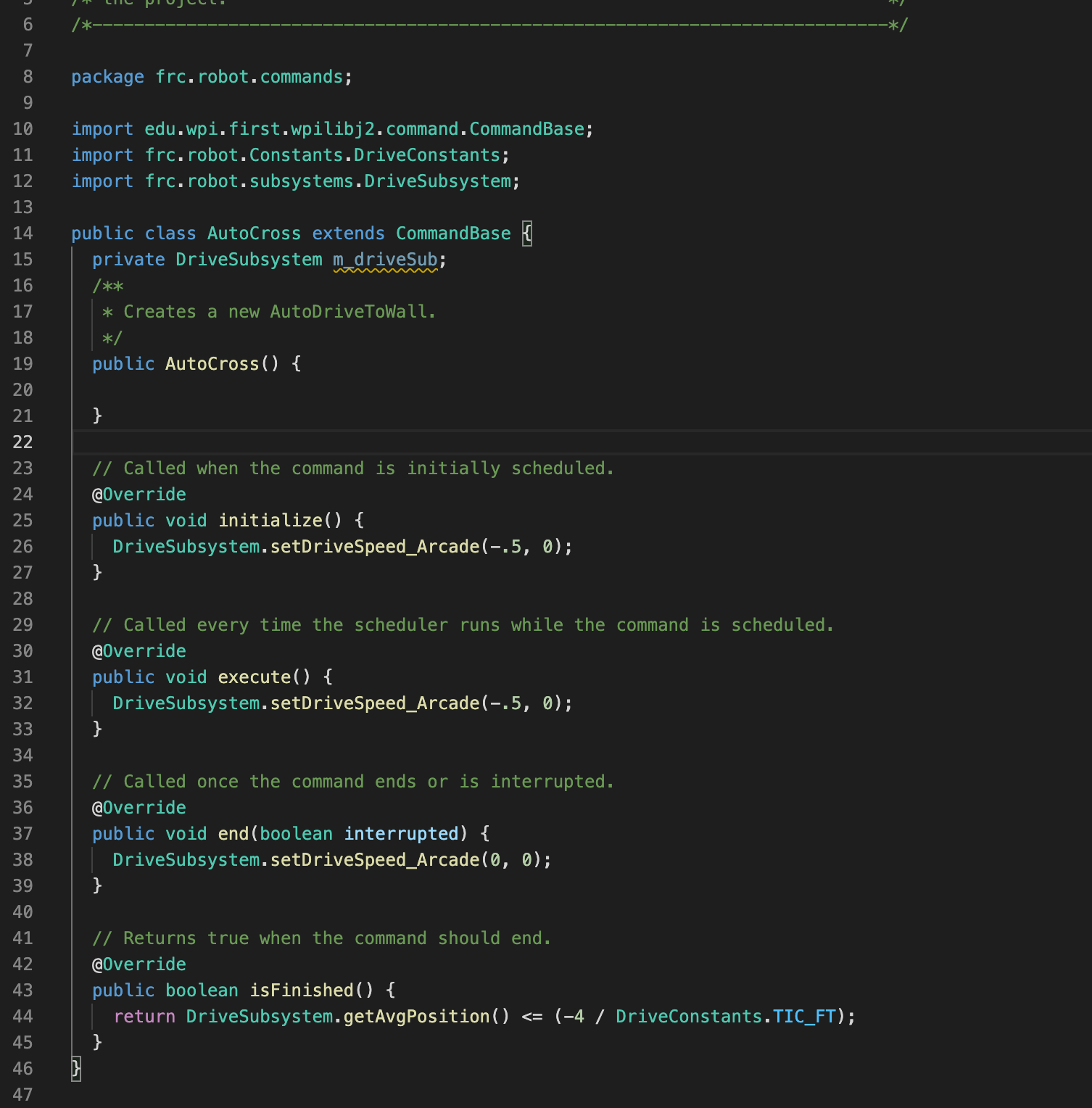Click the '@Override' annotation on line 42
Image resolution: width=1092 pixels, height=1108 pixels.
(139, 964)
